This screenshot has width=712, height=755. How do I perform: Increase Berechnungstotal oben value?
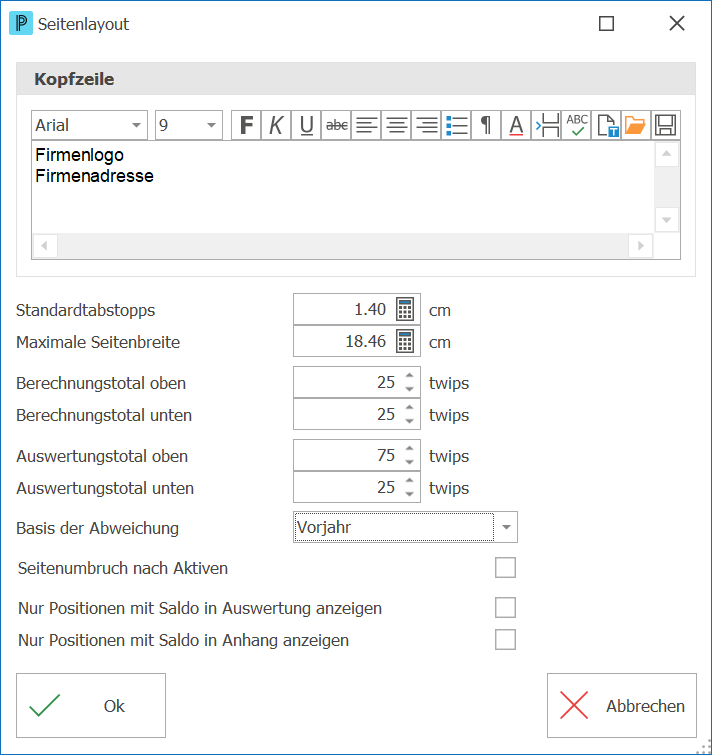pyautogui.click(x=409, y=376)
